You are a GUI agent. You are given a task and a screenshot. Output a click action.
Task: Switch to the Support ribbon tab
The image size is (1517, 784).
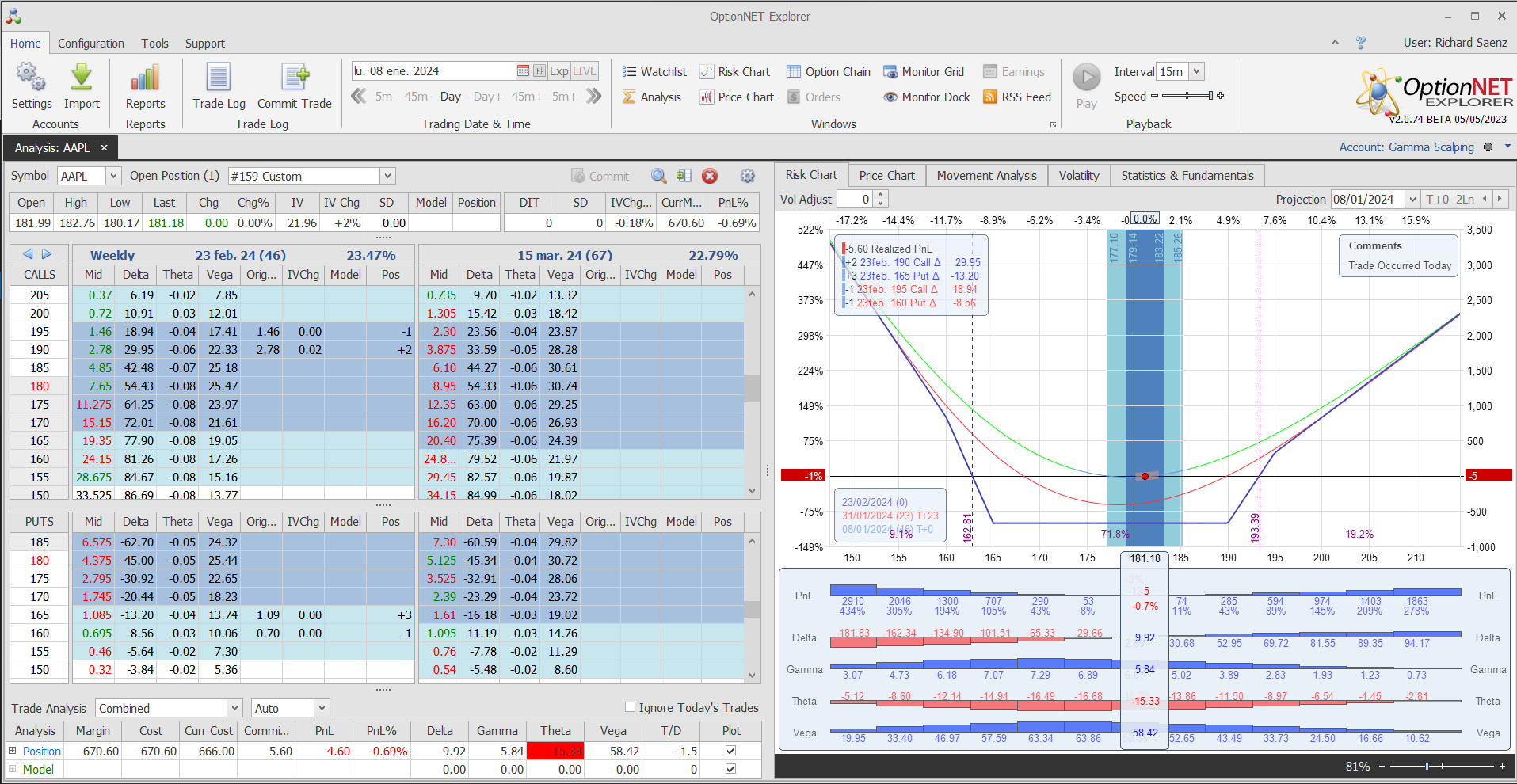(205, 44)
